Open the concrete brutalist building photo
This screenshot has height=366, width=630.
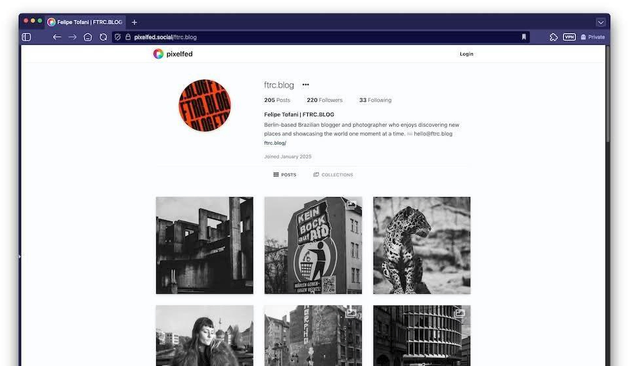[205, 245]
